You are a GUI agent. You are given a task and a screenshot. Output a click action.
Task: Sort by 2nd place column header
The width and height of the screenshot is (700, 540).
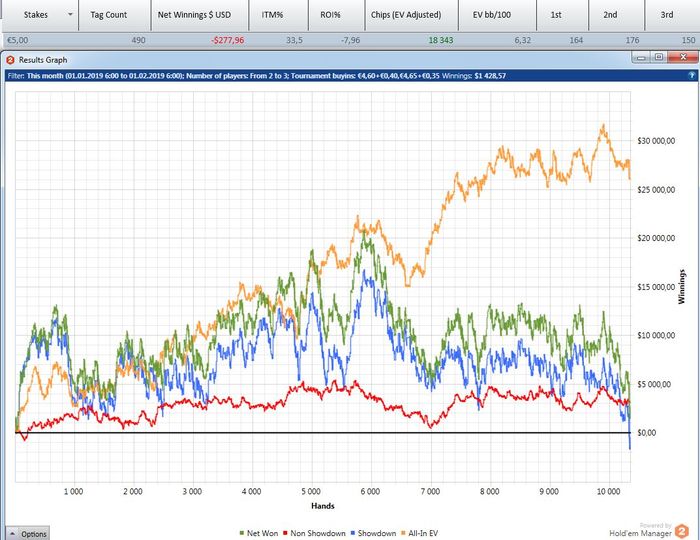pyautogui.click(x=610, y=15)
